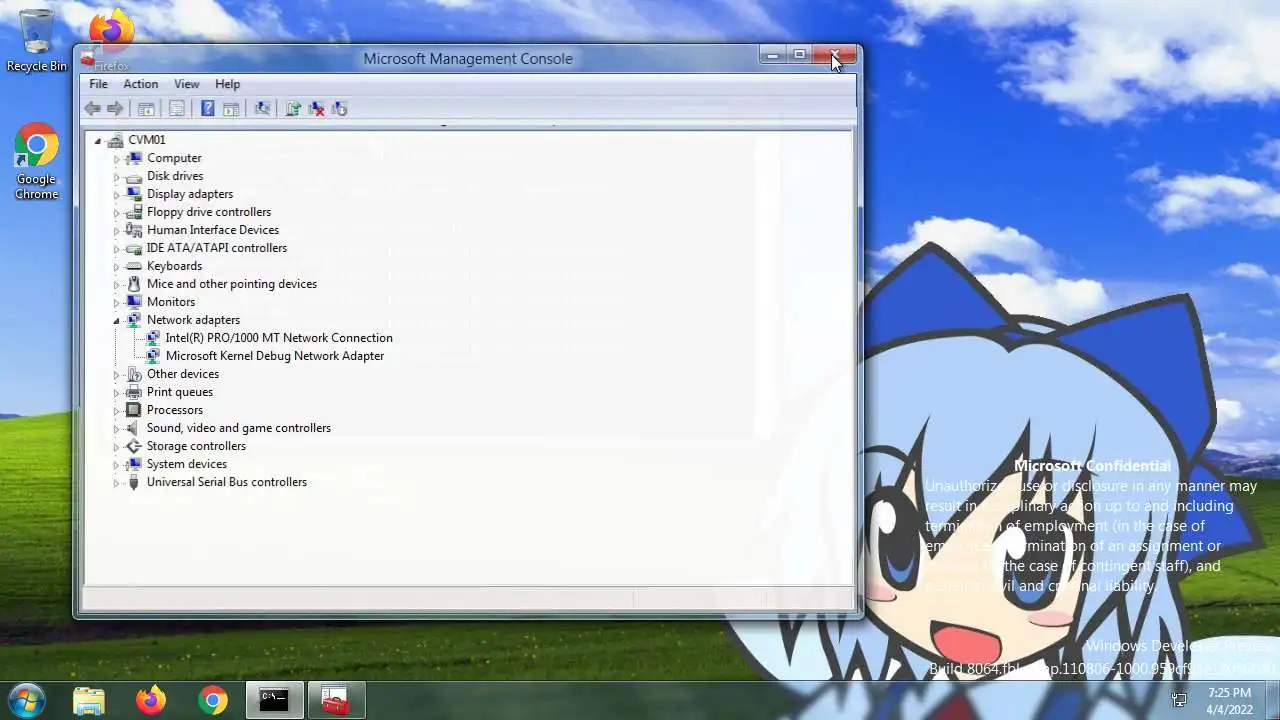Click the Disable device toolbar icon
Viewport: 1280px width, 720px height.
point(339,109)
